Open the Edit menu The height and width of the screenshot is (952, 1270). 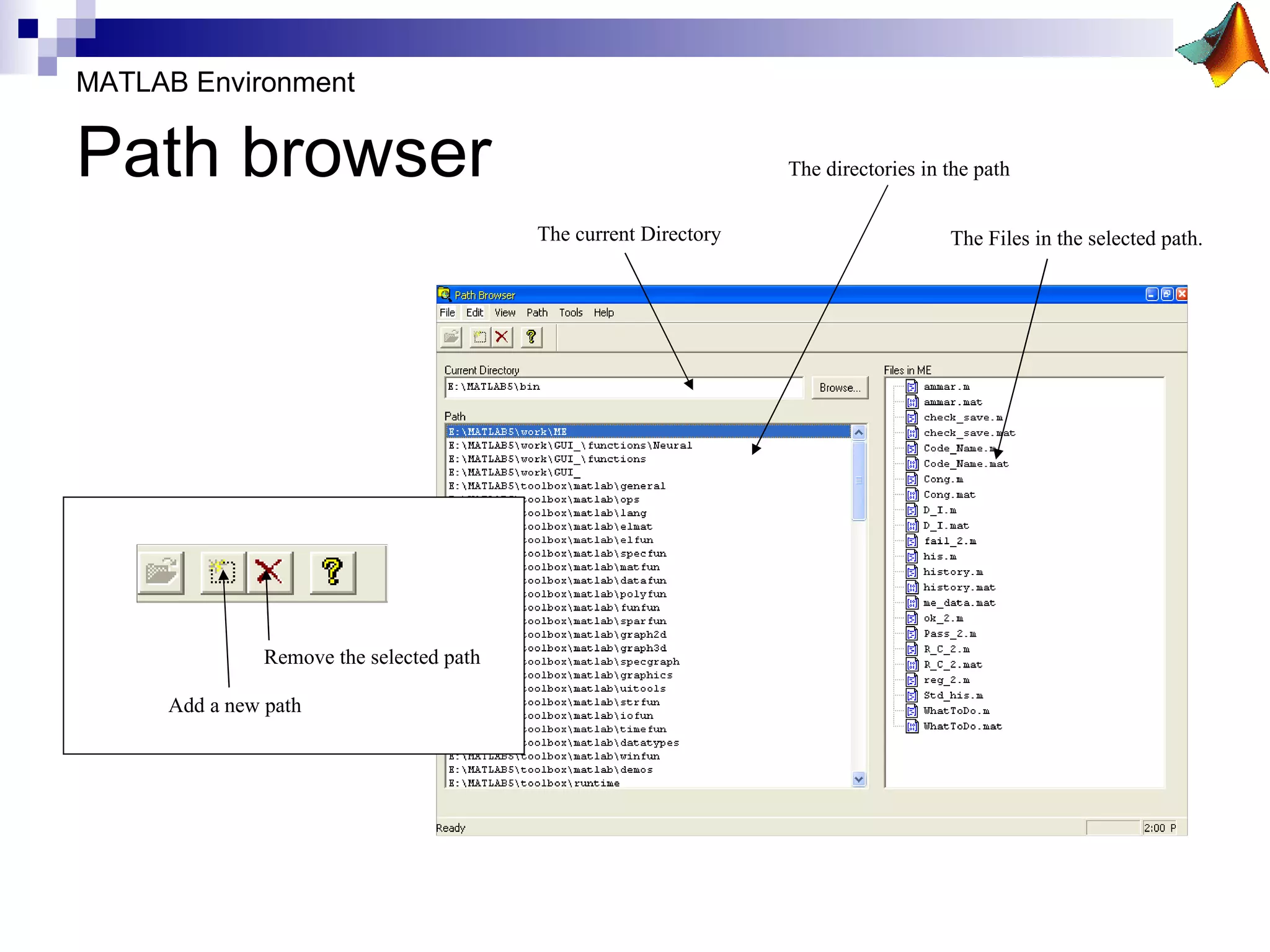pyautogui.click(x=474, y=313)
